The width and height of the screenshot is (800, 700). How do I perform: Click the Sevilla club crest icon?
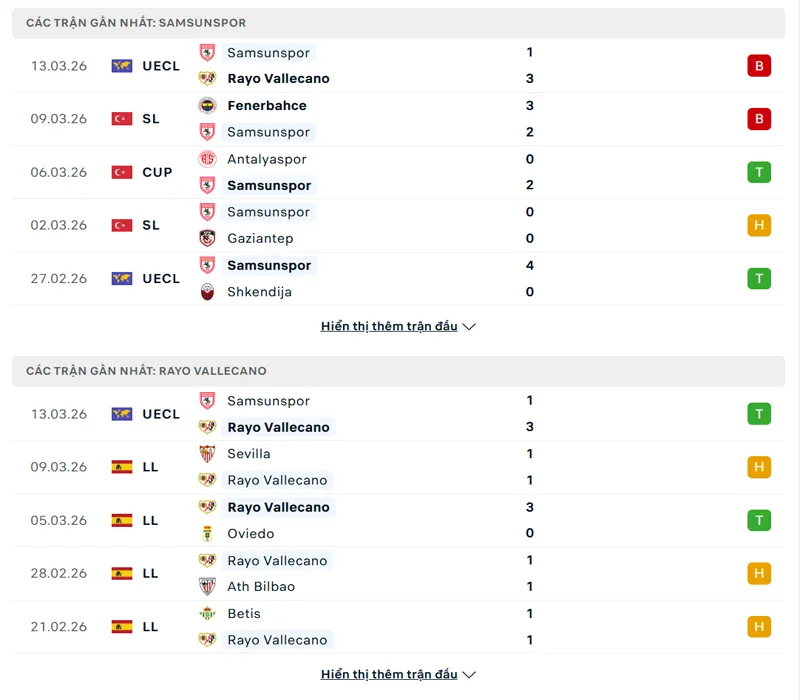[207, 454]
